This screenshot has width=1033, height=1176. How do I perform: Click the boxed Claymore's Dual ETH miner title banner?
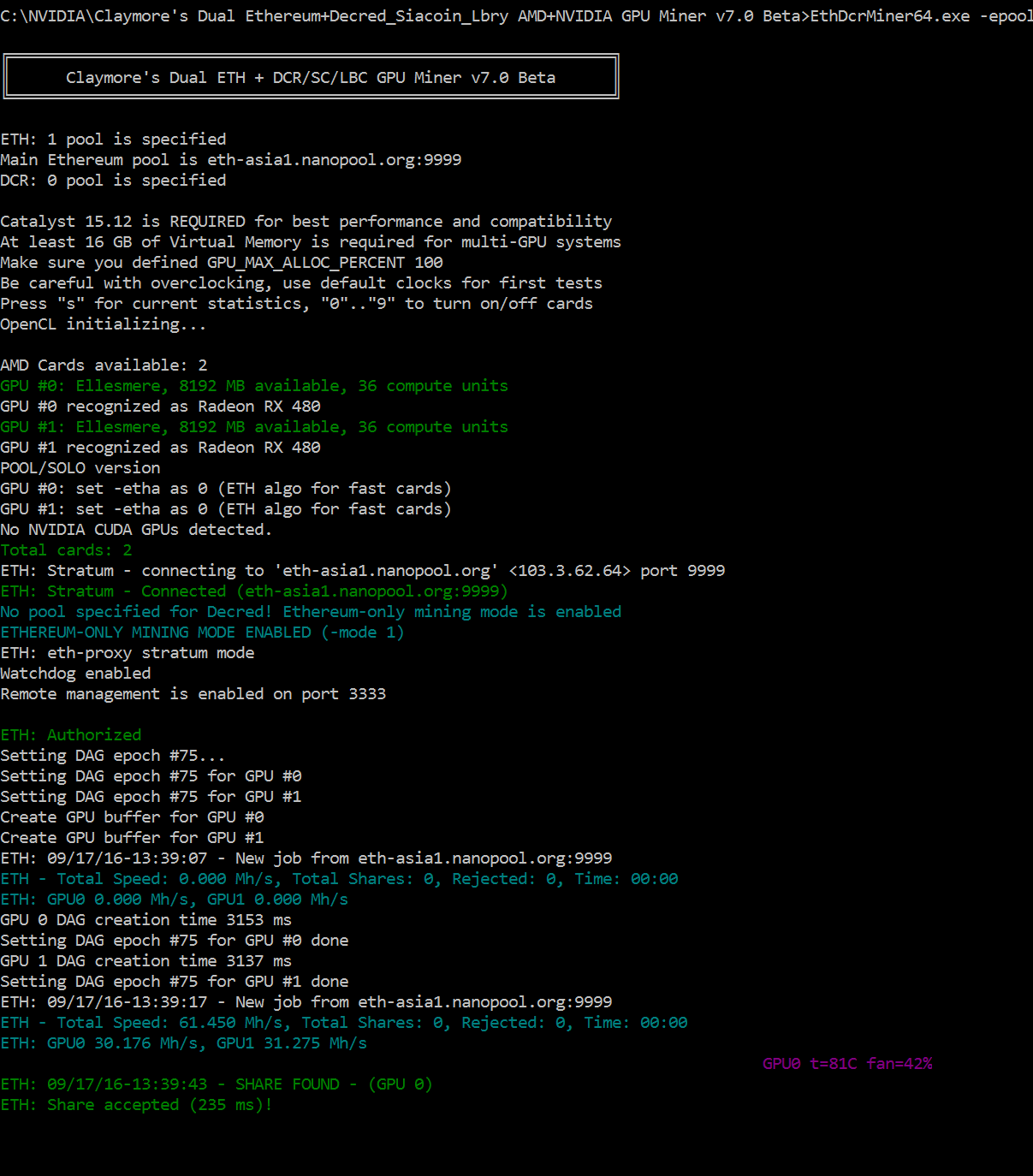(x=311, y=77)
